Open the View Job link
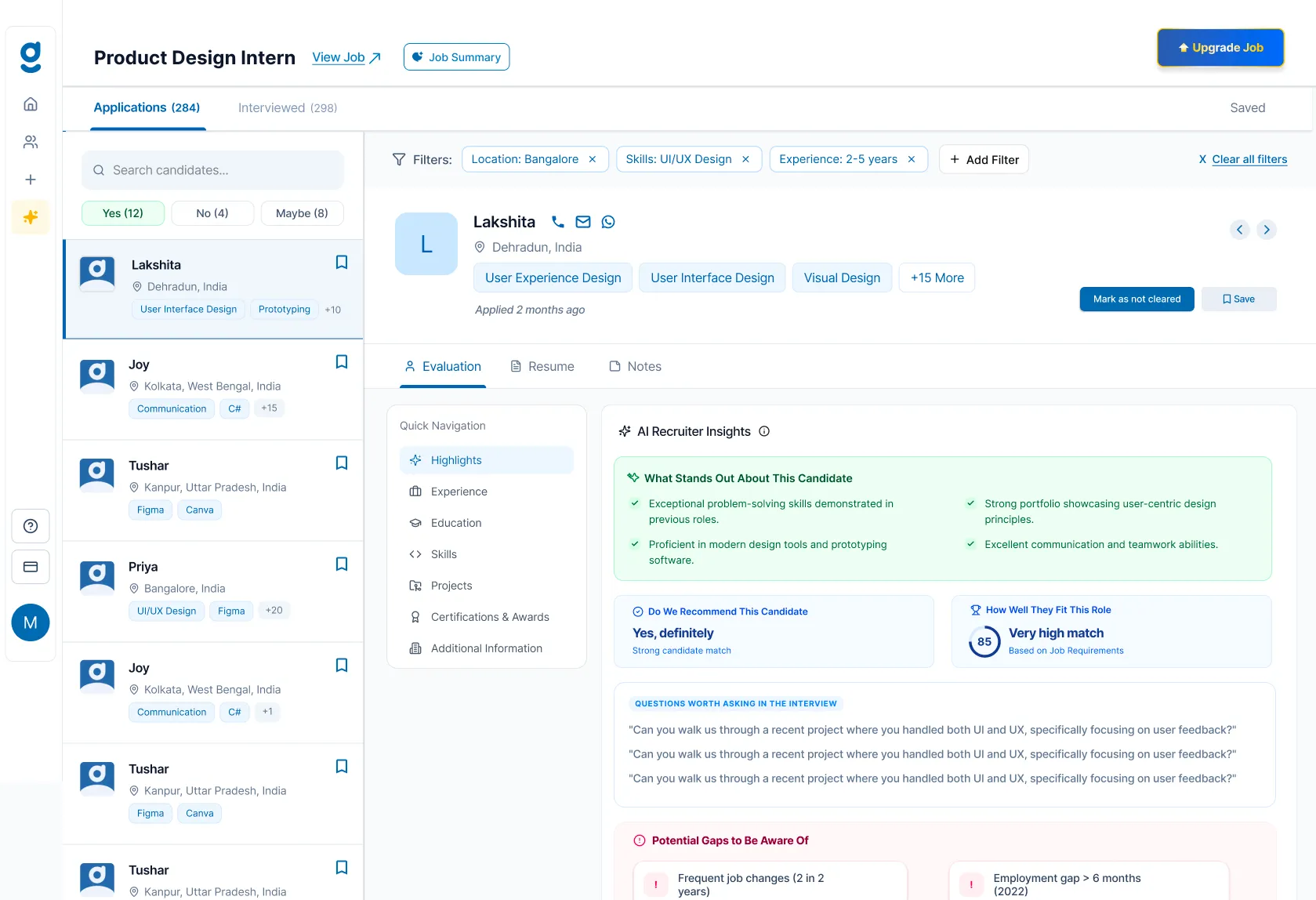The height and width of the screenshot is (900, 1316). pos(346,57)
